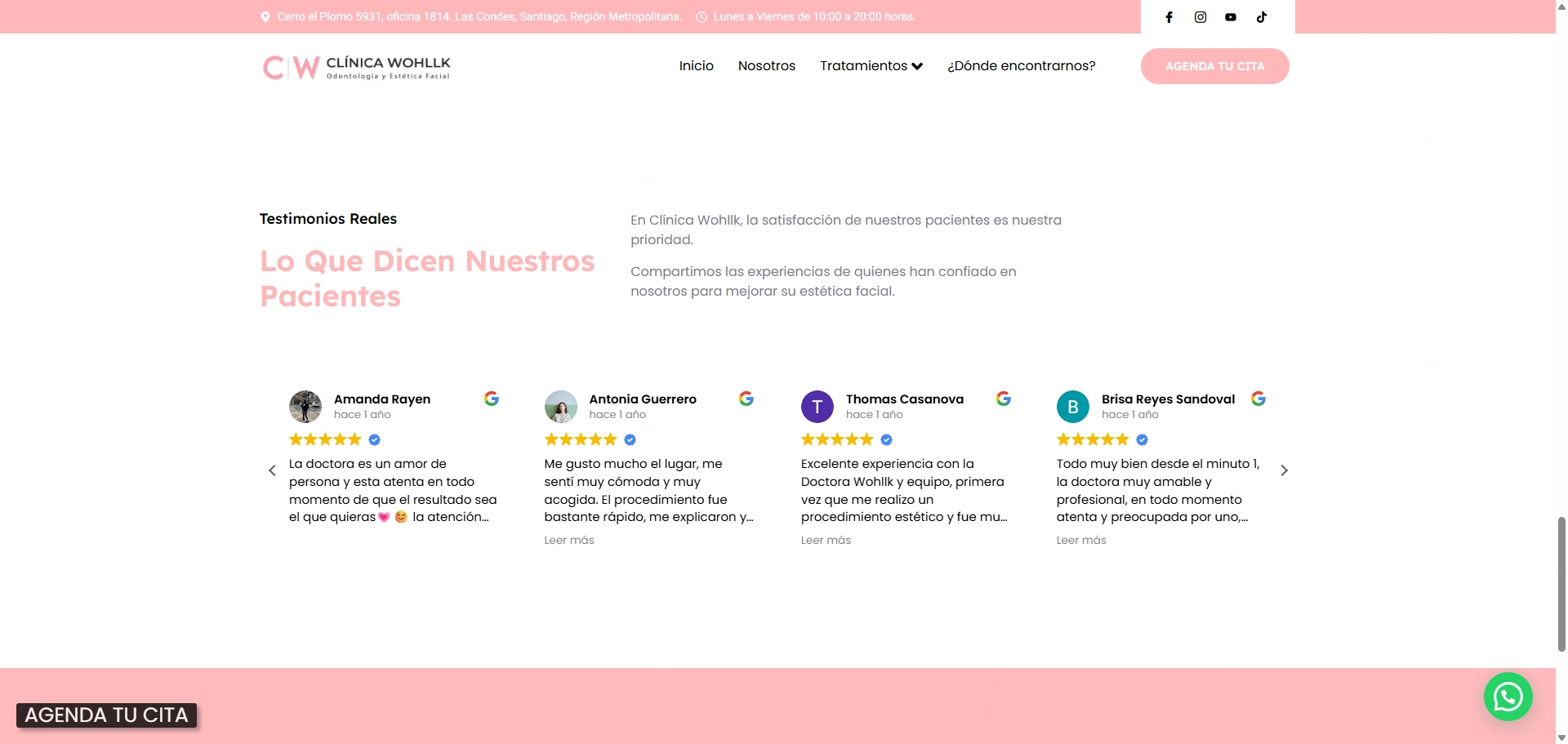Show next testimonials with right arrow
Image resolution: width=1568 pixels, height=744 pixels.
point(1284,470)
